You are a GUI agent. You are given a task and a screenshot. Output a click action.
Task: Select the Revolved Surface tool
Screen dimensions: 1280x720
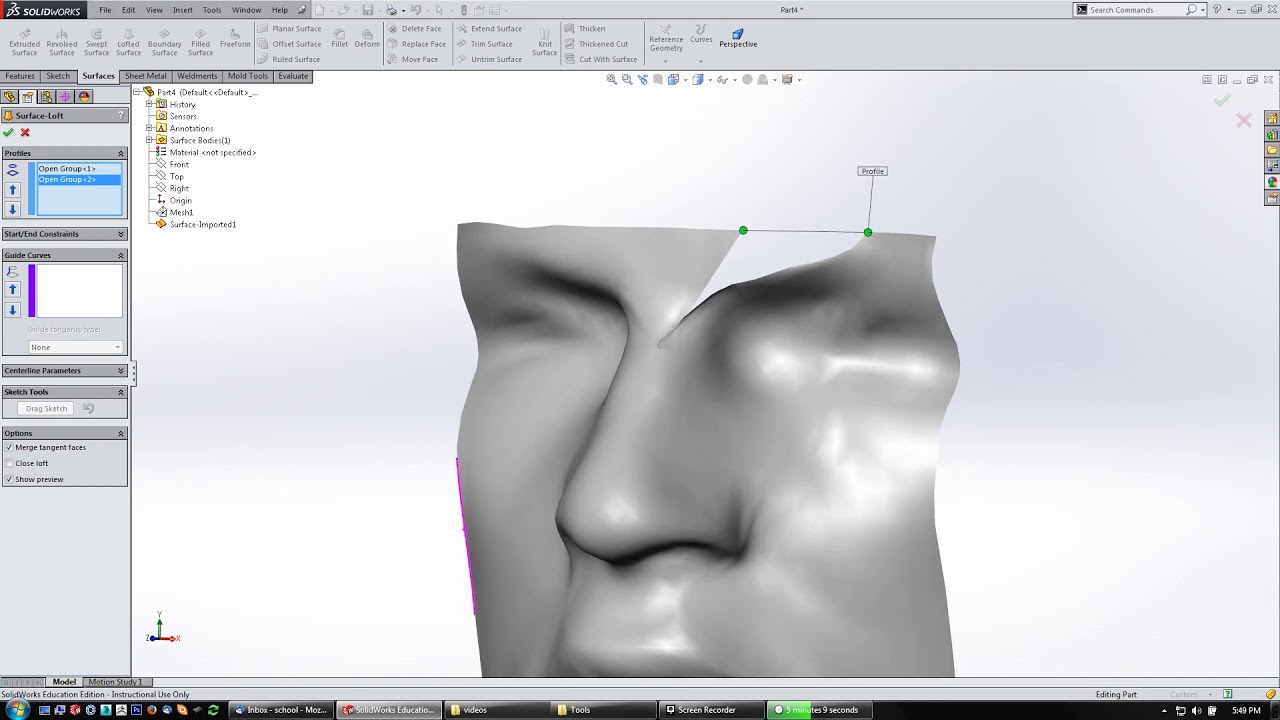(61, 42)
